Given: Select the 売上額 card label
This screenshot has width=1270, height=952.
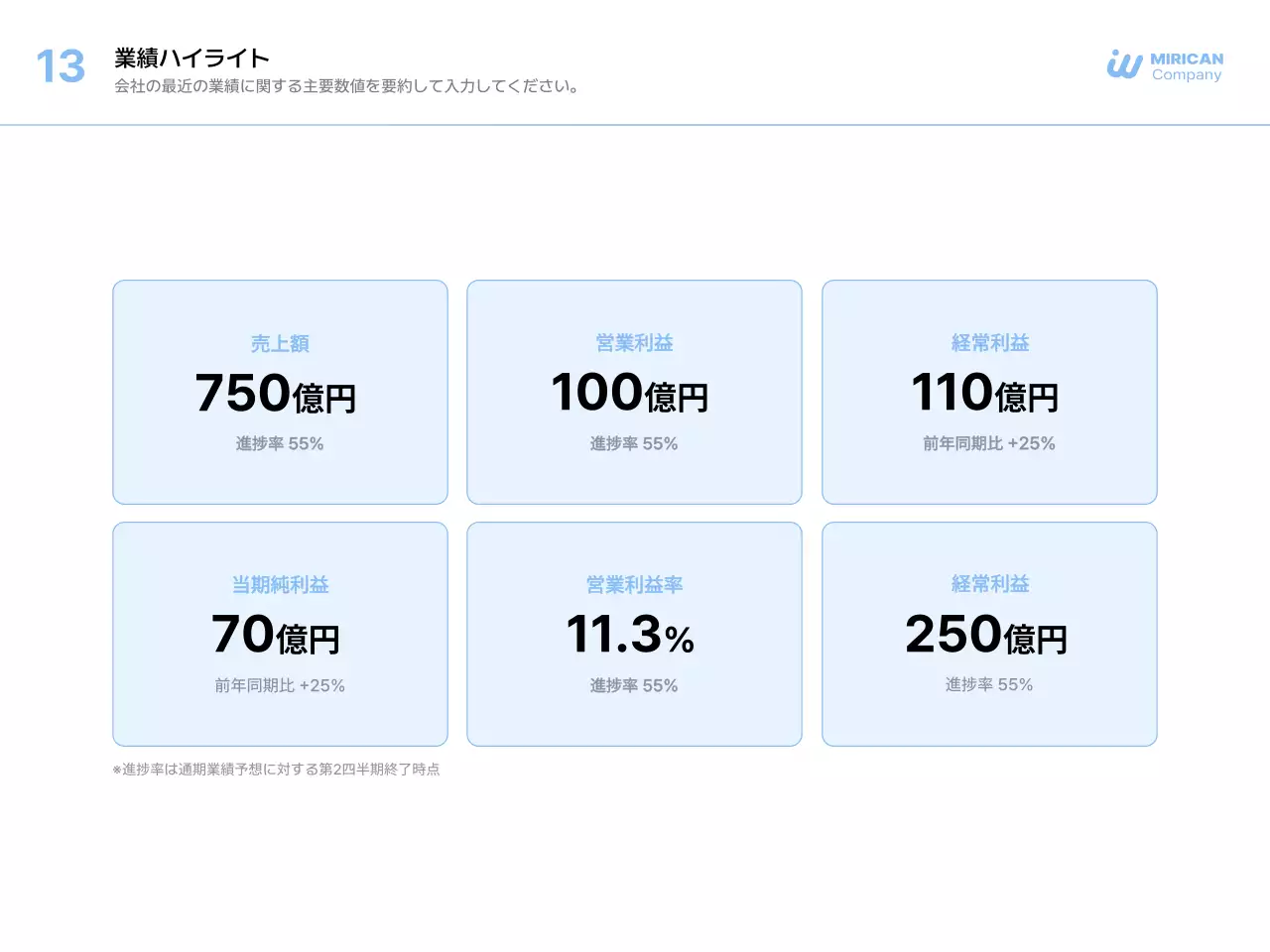Looking at the screenshot, I should (280, 344).
